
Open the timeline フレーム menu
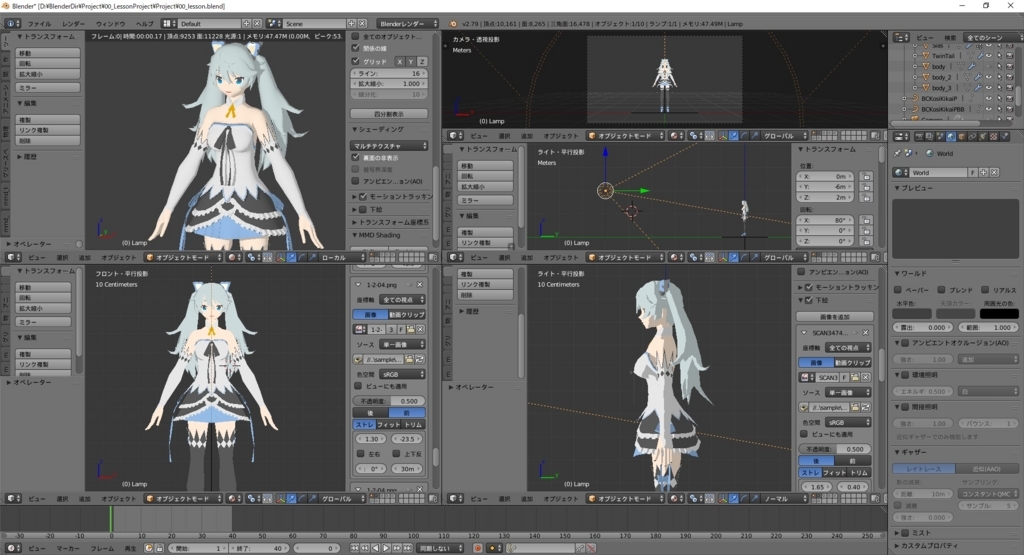tap(102, 548)
